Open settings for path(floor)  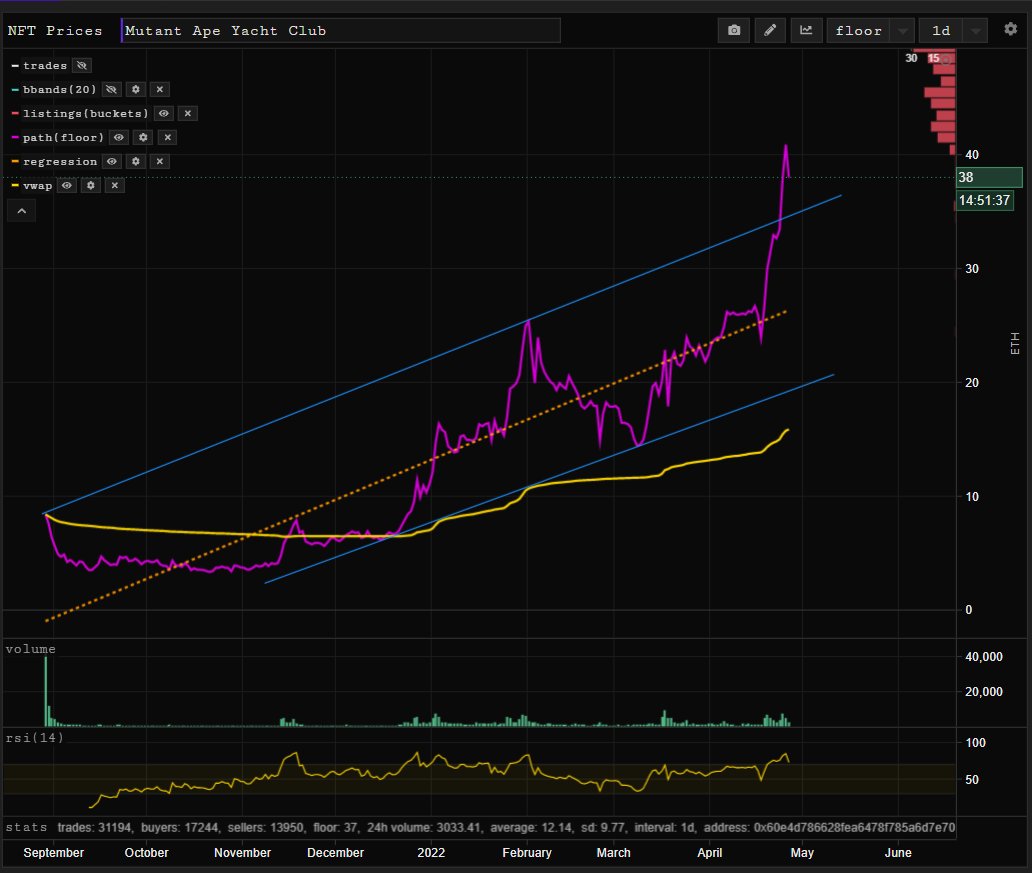tap(143, 137)
